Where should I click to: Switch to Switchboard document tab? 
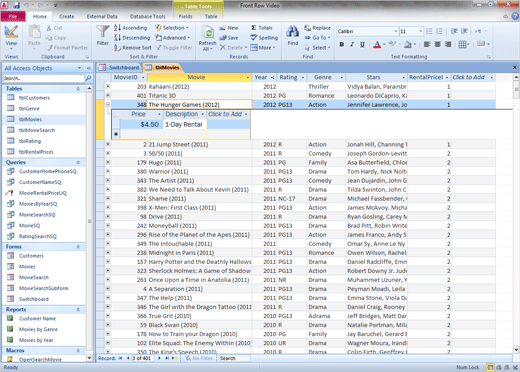tap(120, 68)
